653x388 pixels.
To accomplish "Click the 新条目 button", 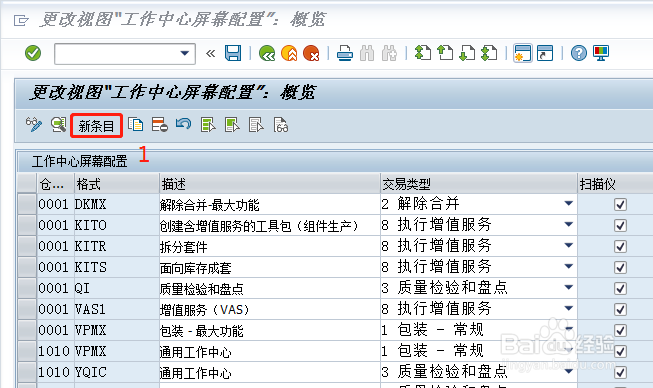I will click(x=96, y=125).
